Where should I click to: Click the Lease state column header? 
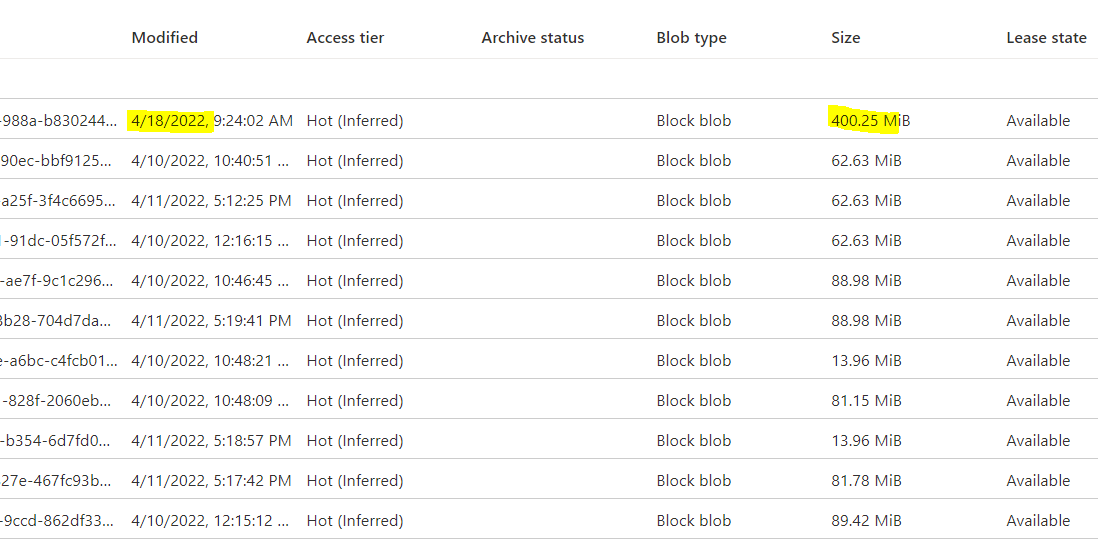pyautogui.click(x=1046, y=38)
